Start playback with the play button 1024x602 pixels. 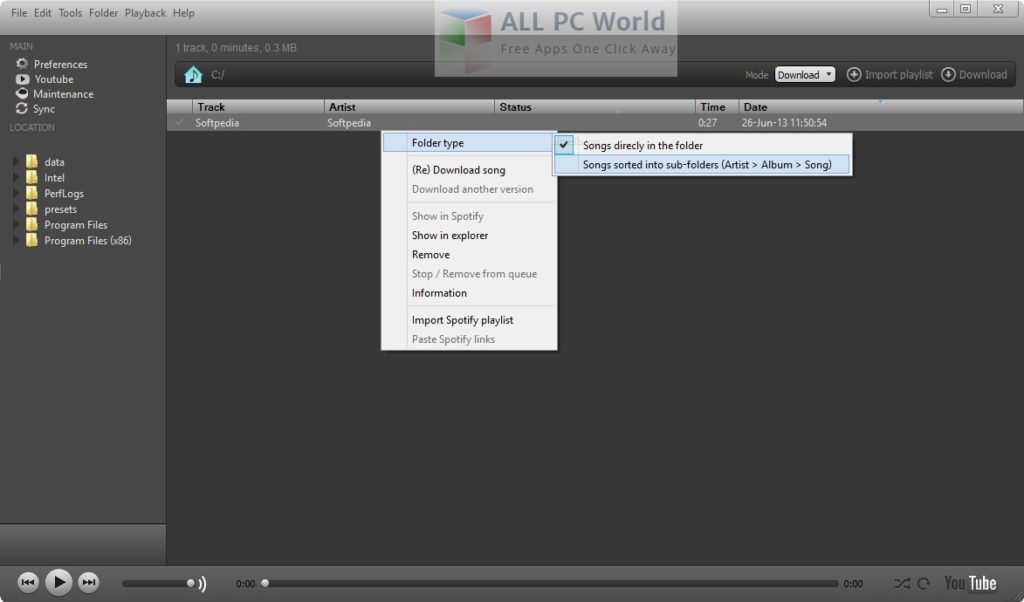pyautogui.click(x=58, y=582)
